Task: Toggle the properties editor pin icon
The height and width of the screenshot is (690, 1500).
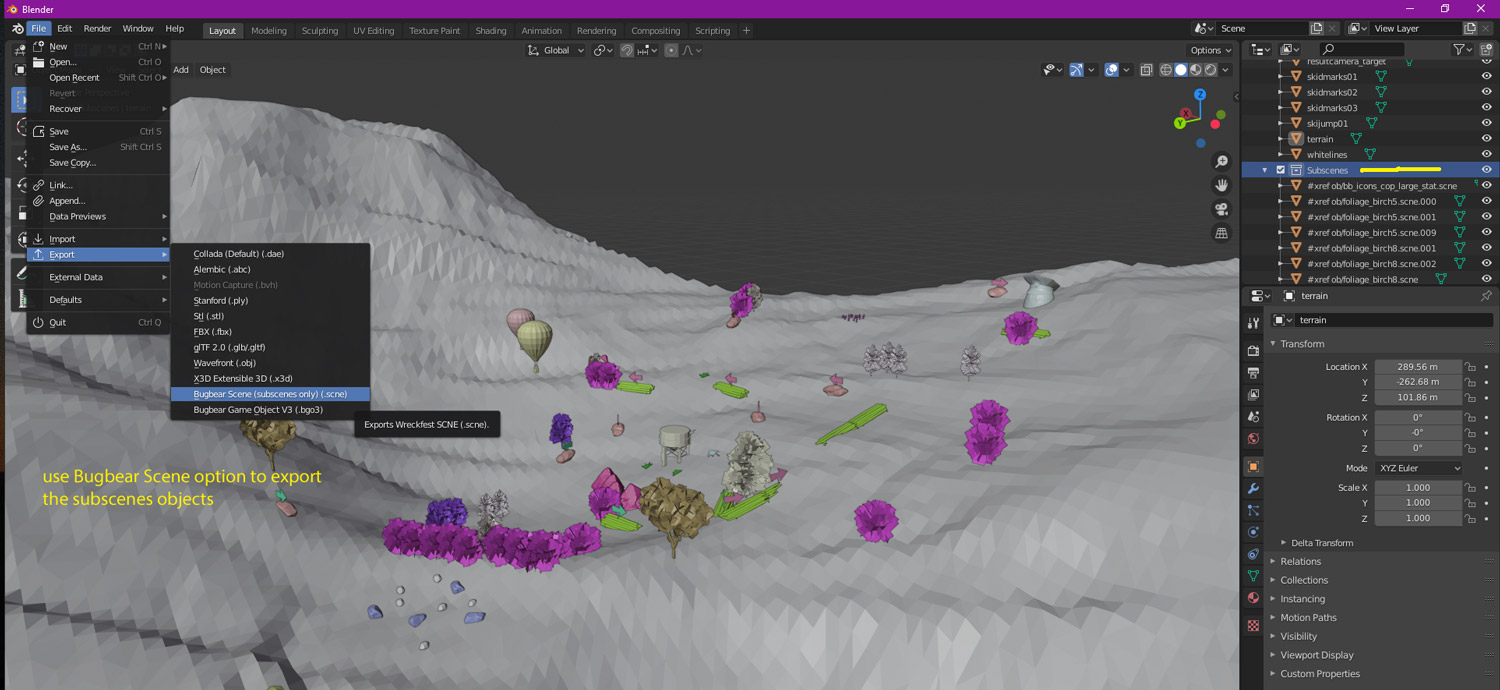Action: 1486,296
